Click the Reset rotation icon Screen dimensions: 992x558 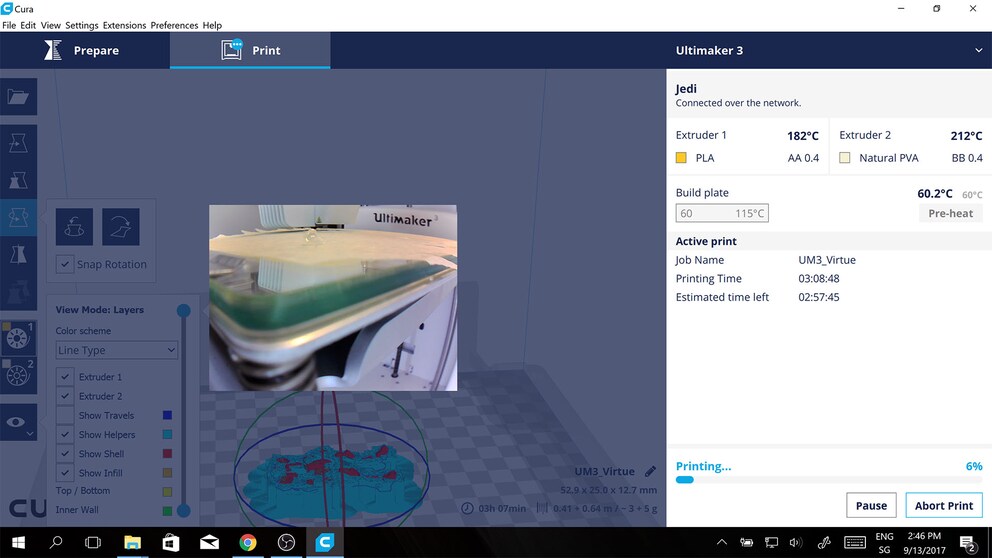pos(75,226)
